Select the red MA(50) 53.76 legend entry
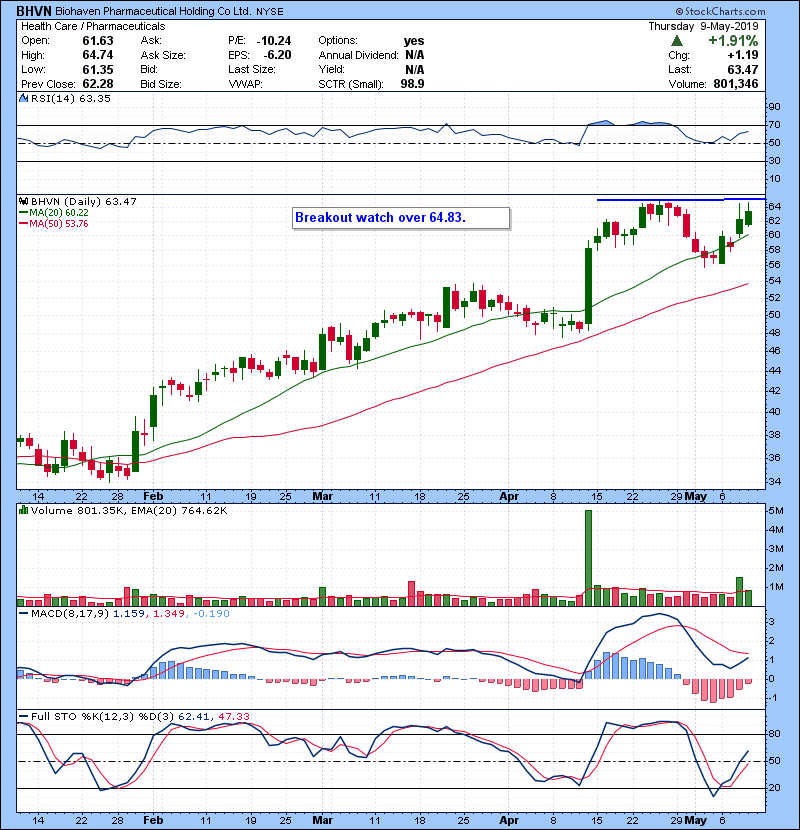 (x=53, y=223)
